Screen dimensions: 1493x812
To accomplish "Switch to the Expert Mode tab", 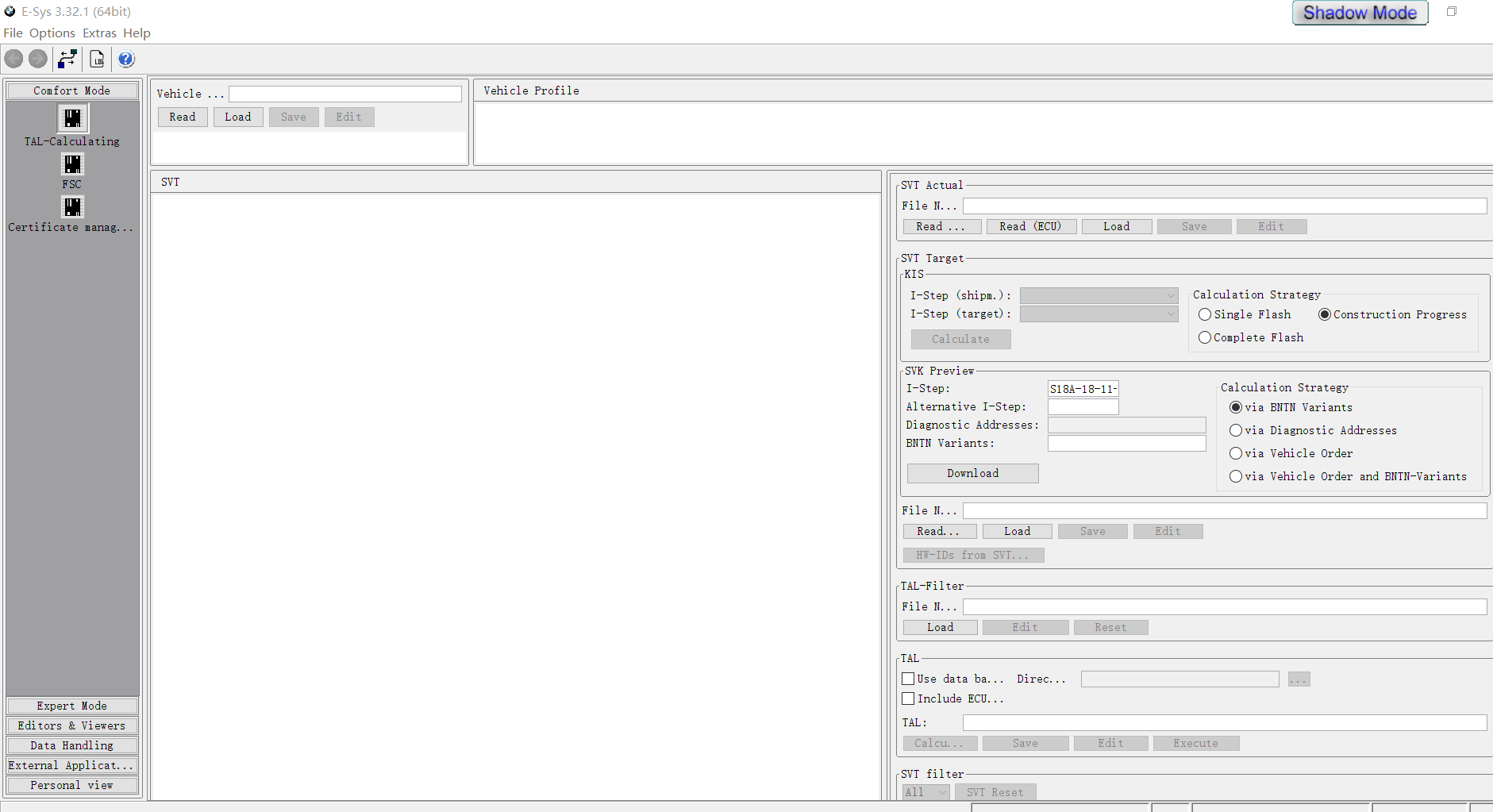I will click(72, 706).
